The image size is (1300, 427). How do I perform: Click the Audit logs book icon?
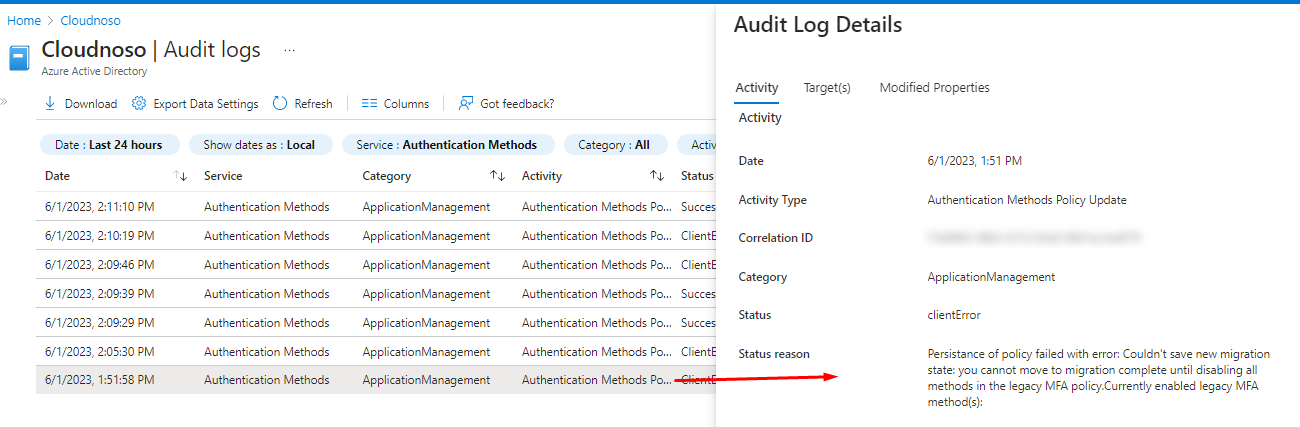(x=19, y=58)
